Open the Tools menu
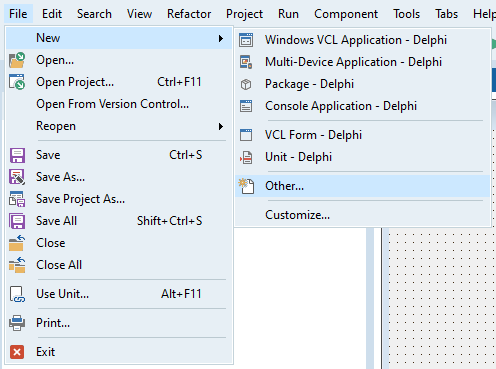The width and height of the screenshot is (496, 369). (x=407, y=14)
